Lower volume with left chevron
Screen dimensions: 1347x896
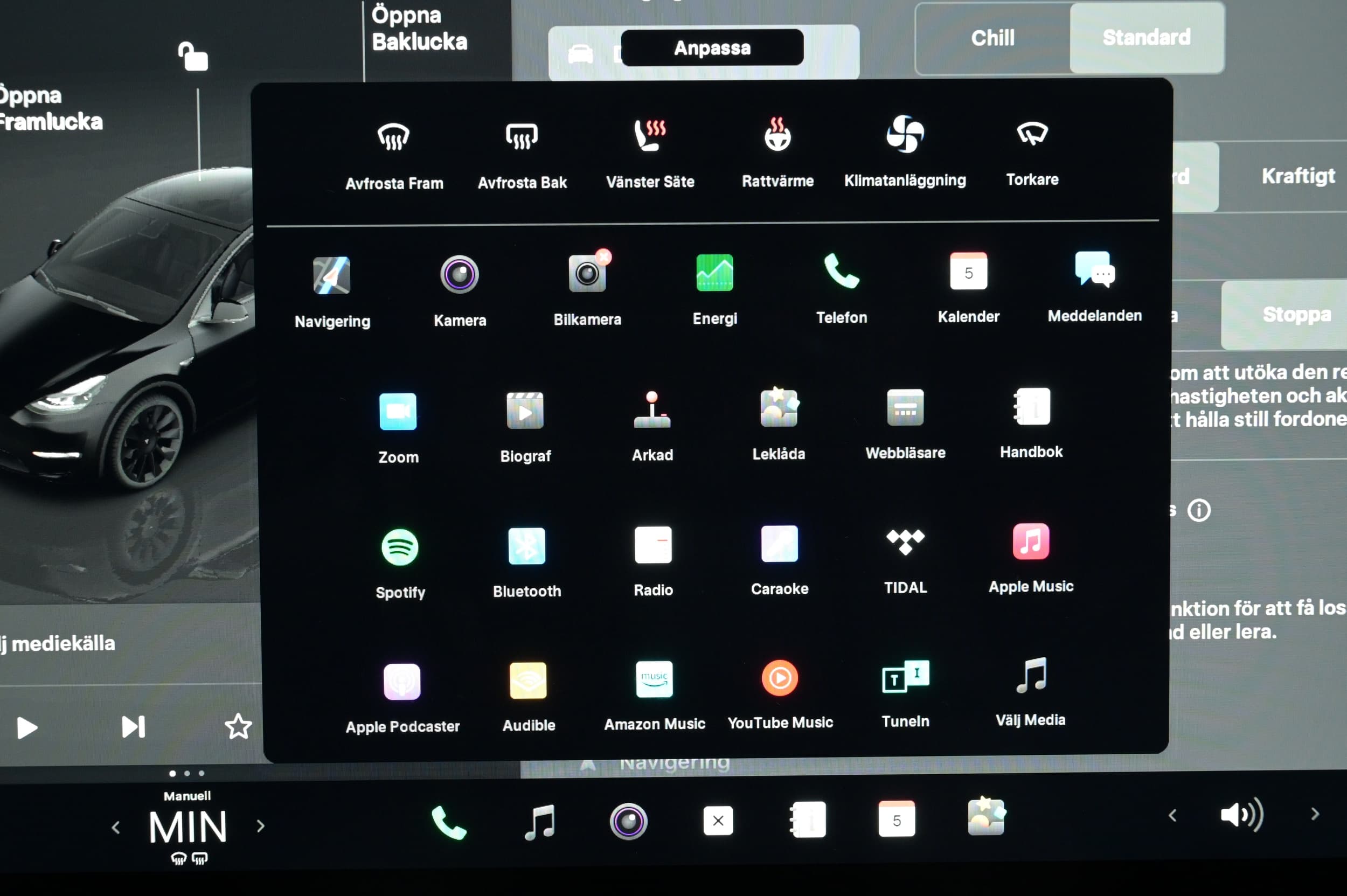[1172, 815]
